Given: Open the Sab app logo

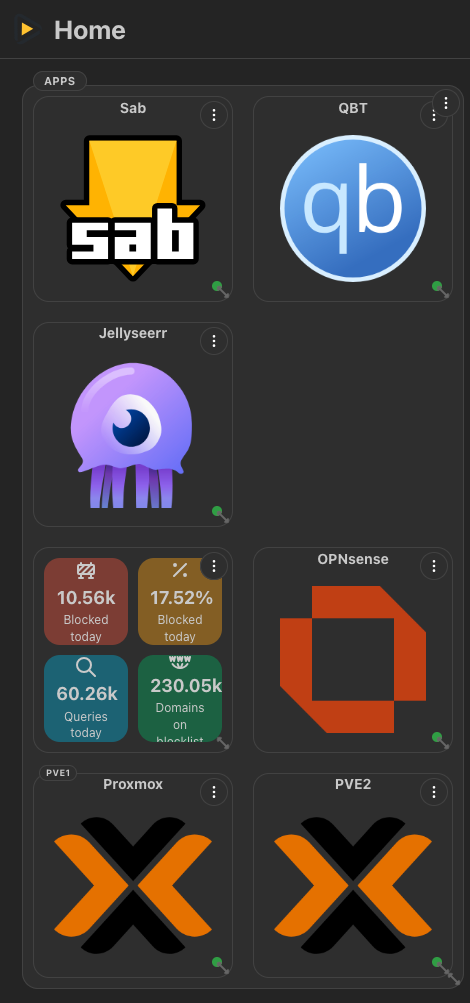Looking at the screenshot, I should coord(133,208).
